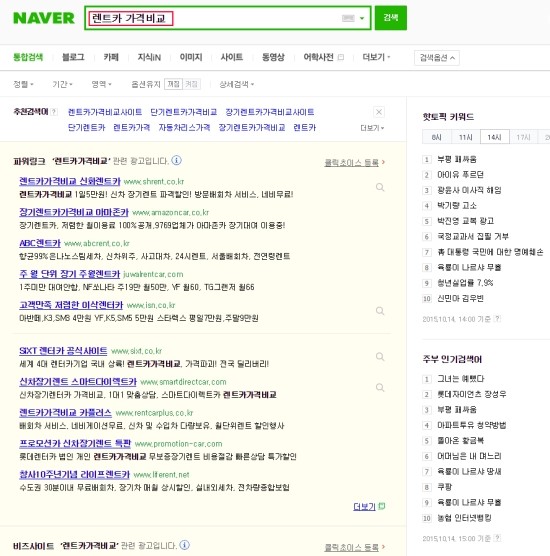Click magnifier icon beside 이삭렌터카 result
The image size is (550, 556).
(380, 311)
